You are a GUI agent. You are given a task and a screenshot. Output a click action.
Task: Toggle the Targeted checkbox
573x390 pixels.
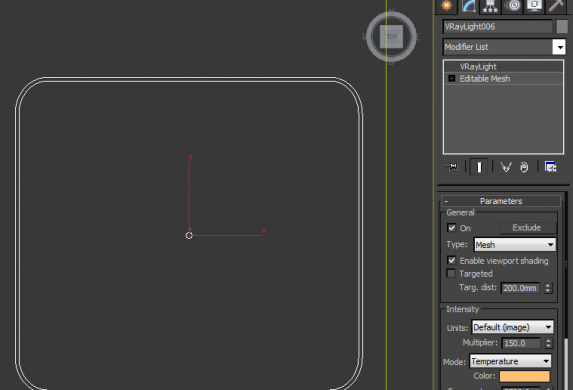tap(452, 273)
